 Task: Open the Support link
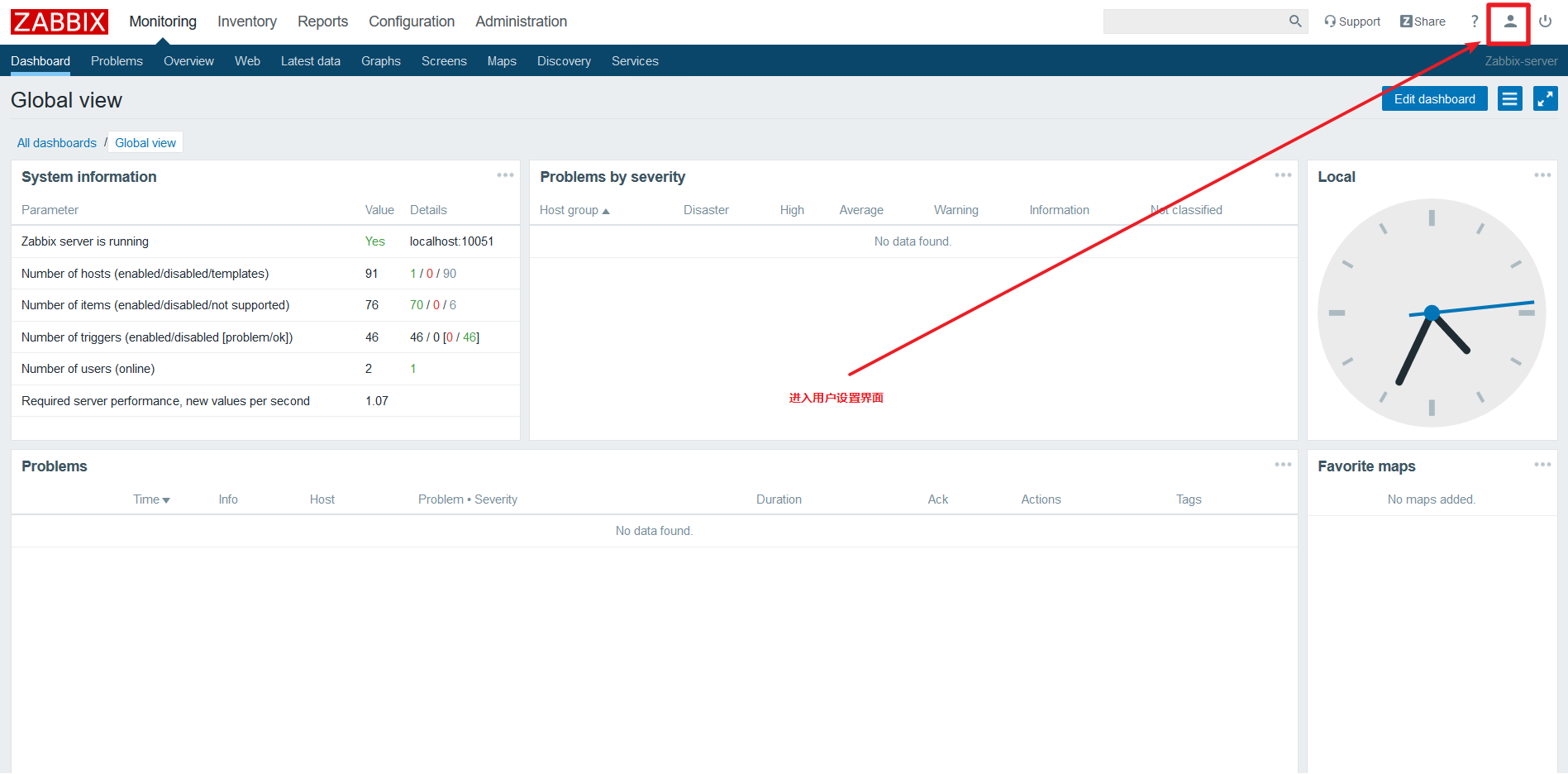[x=1352, y=21]
